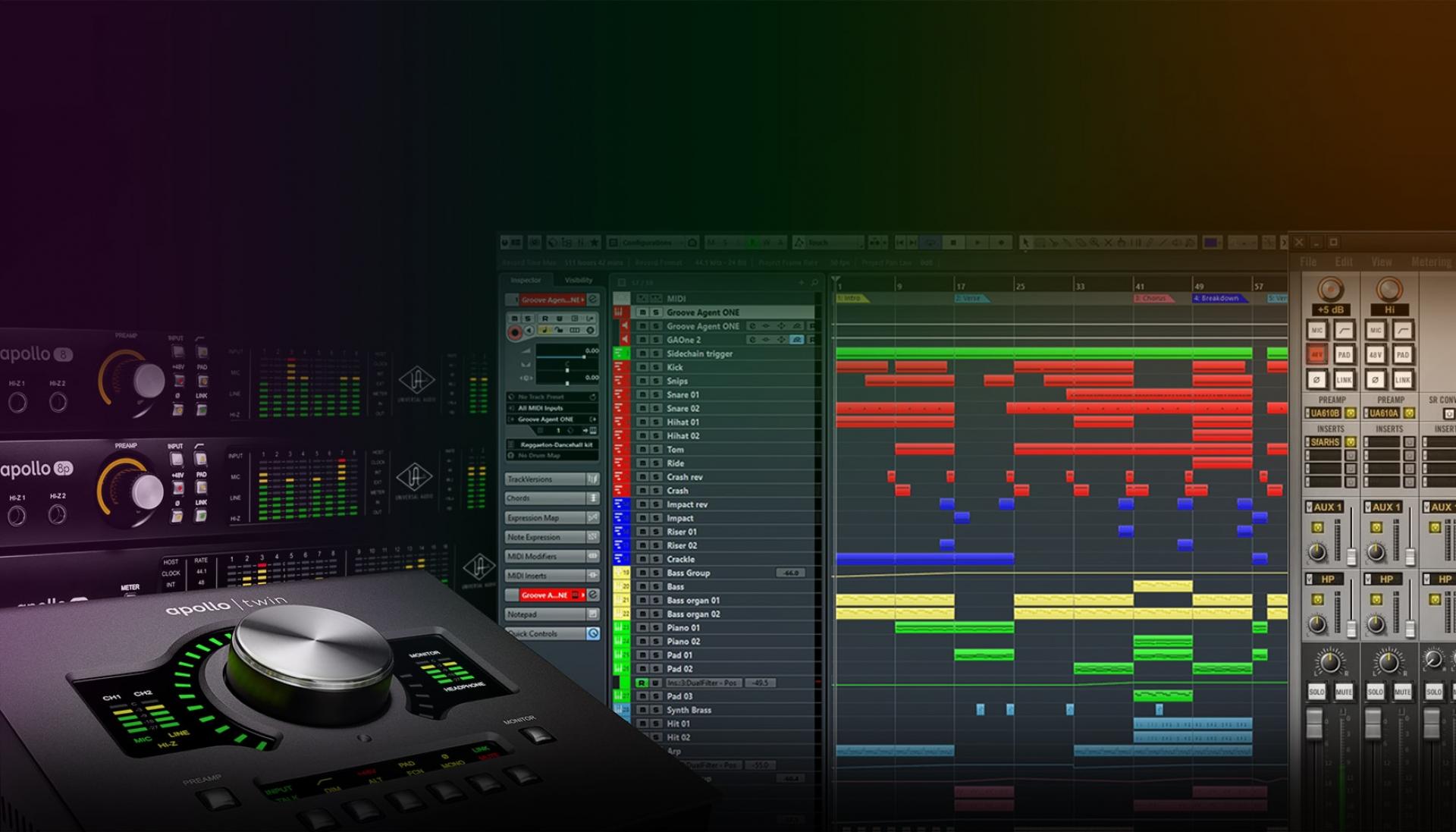Toggle the Cycle loop button in transport
The image size is (1456, 832).
click(x=930, y=243)
